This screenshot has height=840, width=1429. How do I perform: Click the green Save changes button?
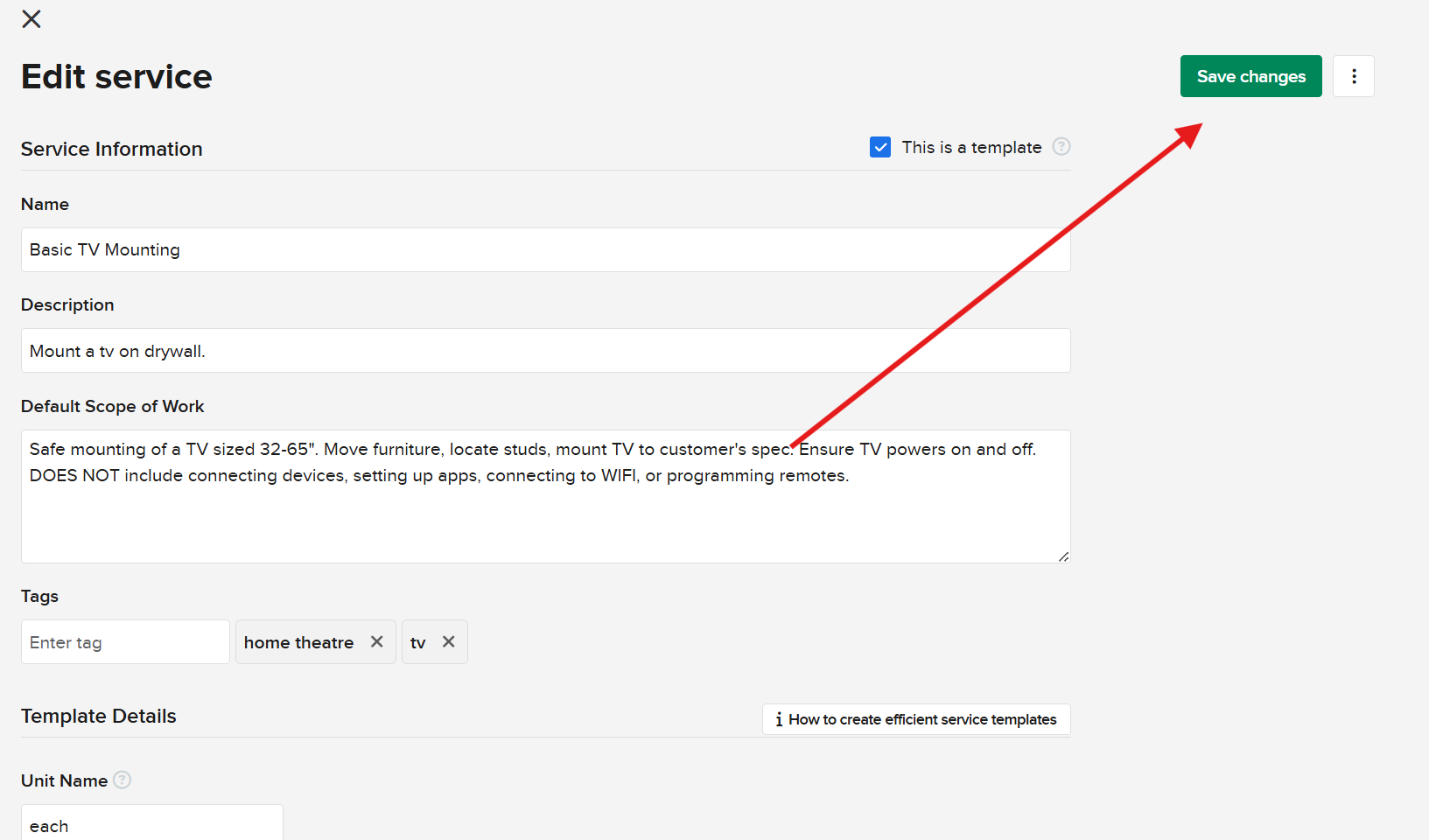[x=1250, y=76]
